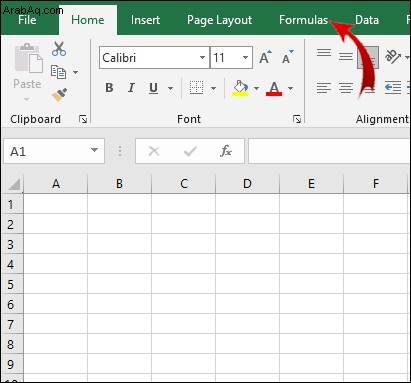Click the Copy icon in Clipboard group
411x383 pixels.
coord(58,72)
